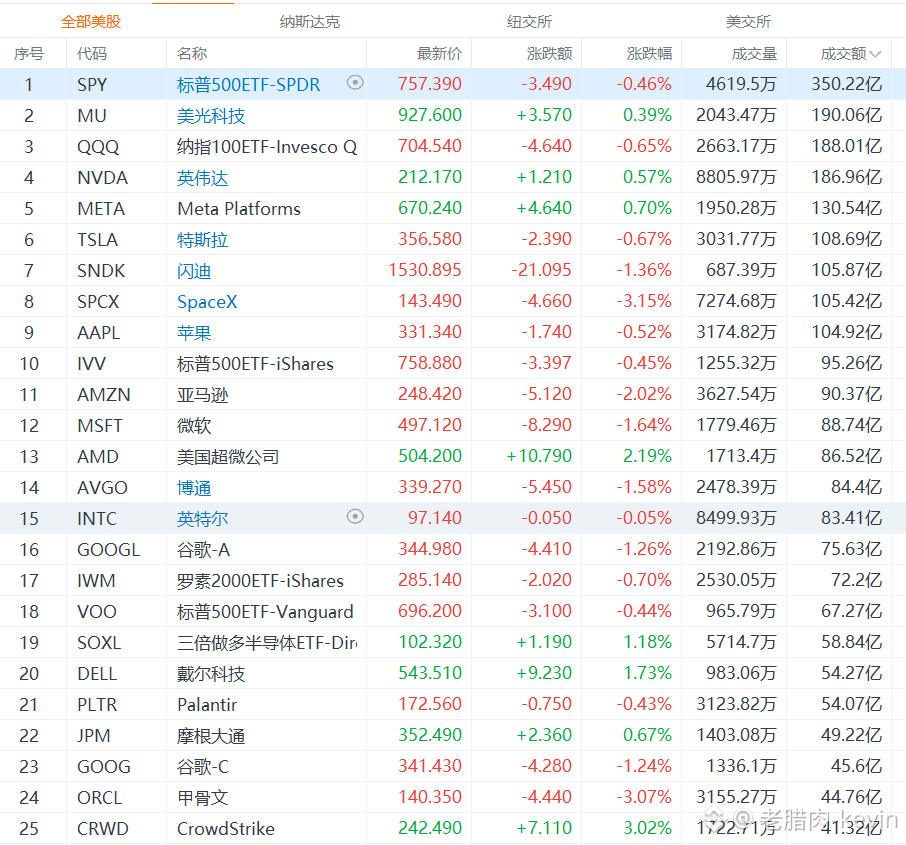906x845 pixels.
Task: Switch to the 美交所 tab
Action: (x=748, y=22)
